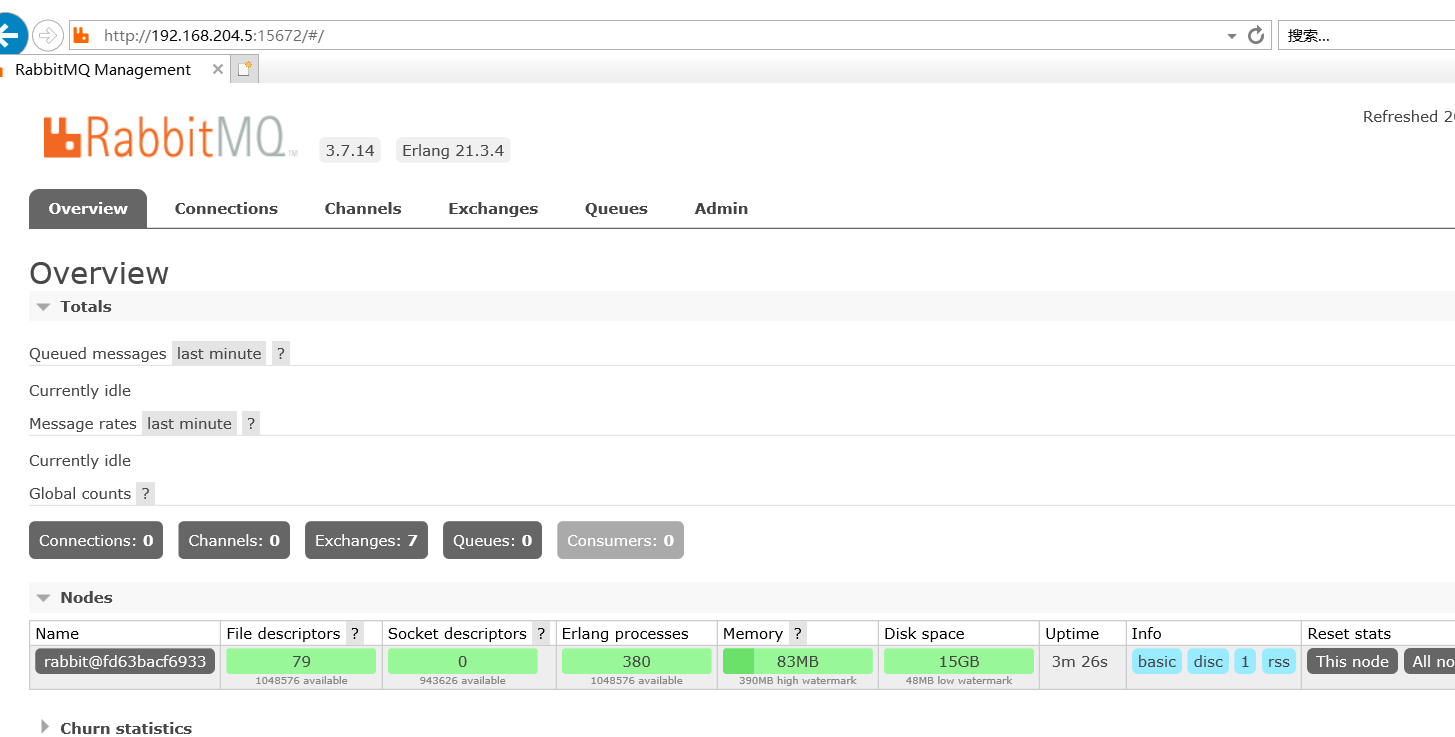This screenshot has height=737, width=1455.
Task: Click the Queues: 0 count button
Action: coord(493,540)
